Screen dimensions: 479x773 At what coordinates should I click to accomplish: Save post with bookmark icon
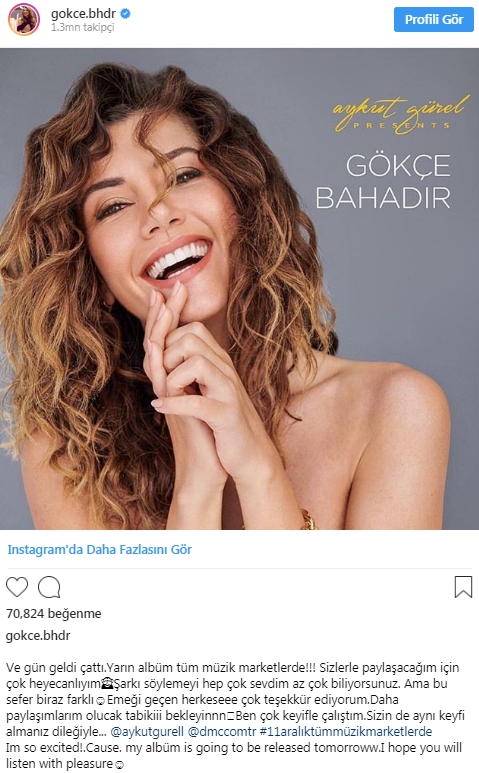coord(463,587)
